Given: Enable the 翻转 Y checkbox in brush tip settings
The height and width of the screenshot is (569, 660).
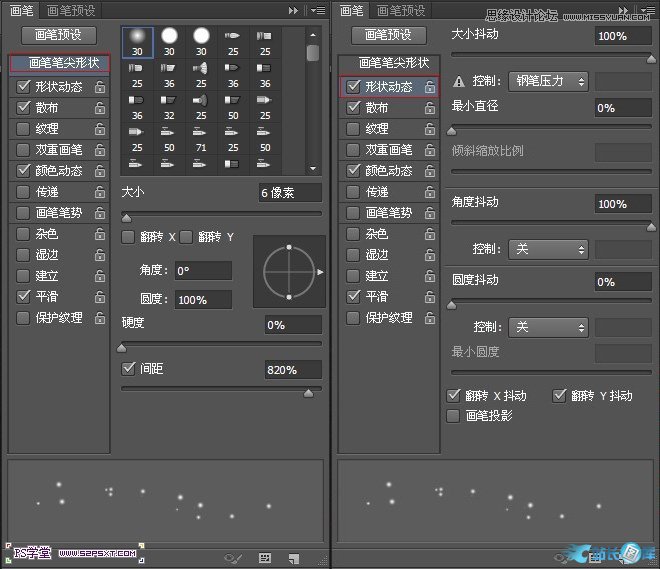Looking at the screenshot, I should pos(187,237).
